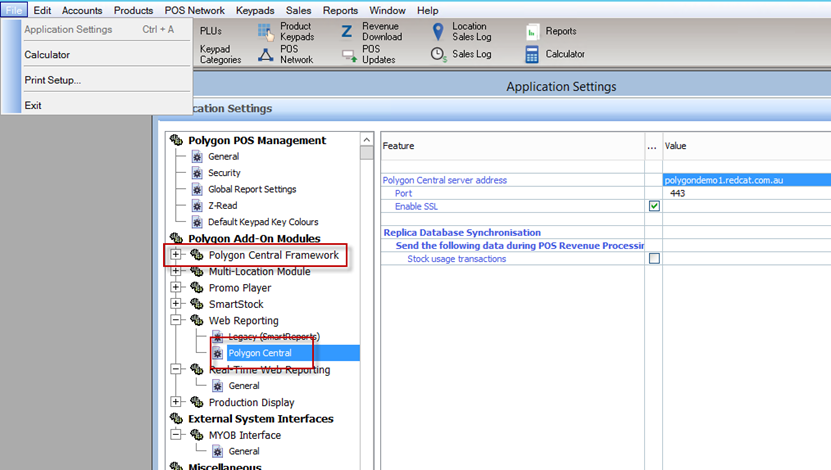831x470 pixels.
Task: Click the POS Updates icon
Action: coord(349,55)
